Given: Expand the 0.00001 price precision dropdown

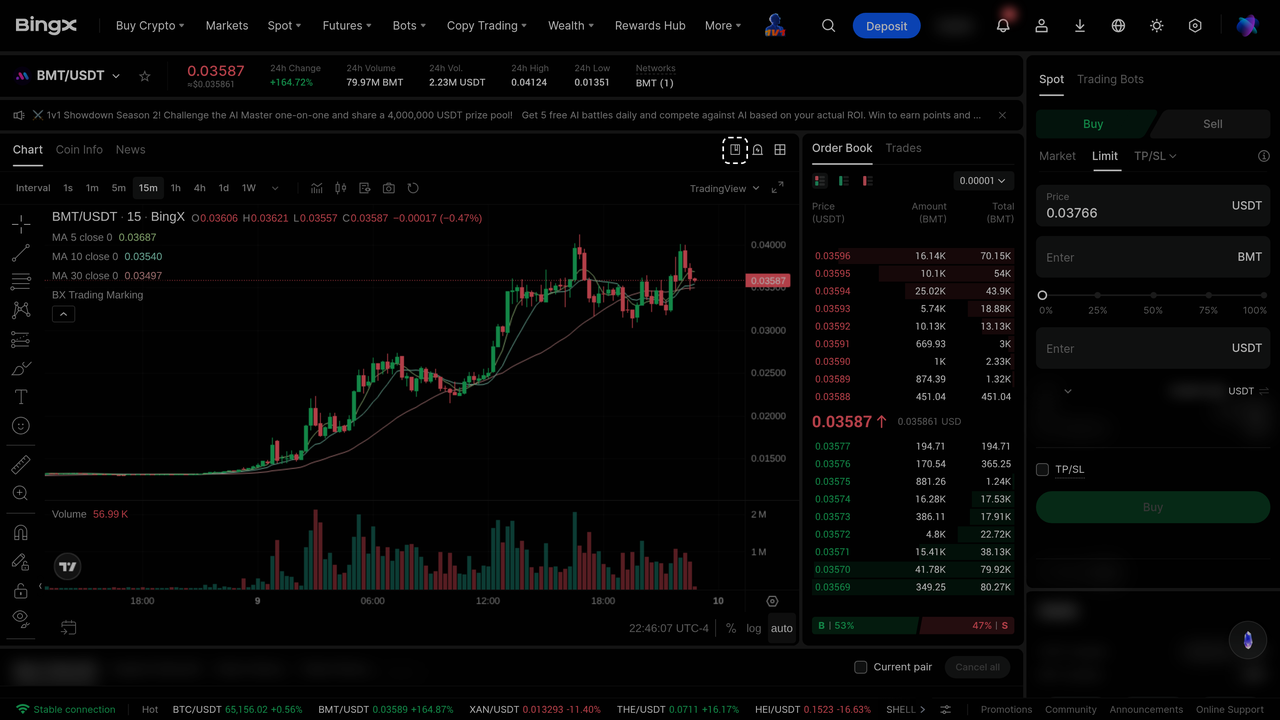Looking at the screenshot, I should coord(982,181).
